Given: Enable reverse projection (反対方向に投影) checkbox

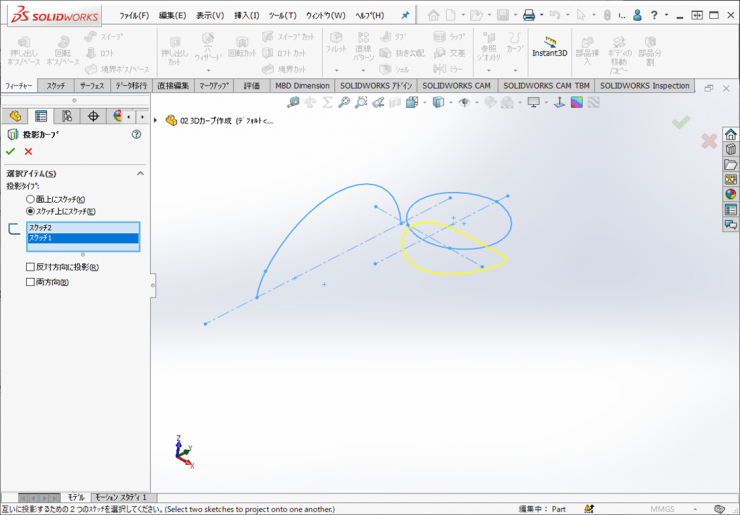Looking at the screenshot, I should (31, 267).
